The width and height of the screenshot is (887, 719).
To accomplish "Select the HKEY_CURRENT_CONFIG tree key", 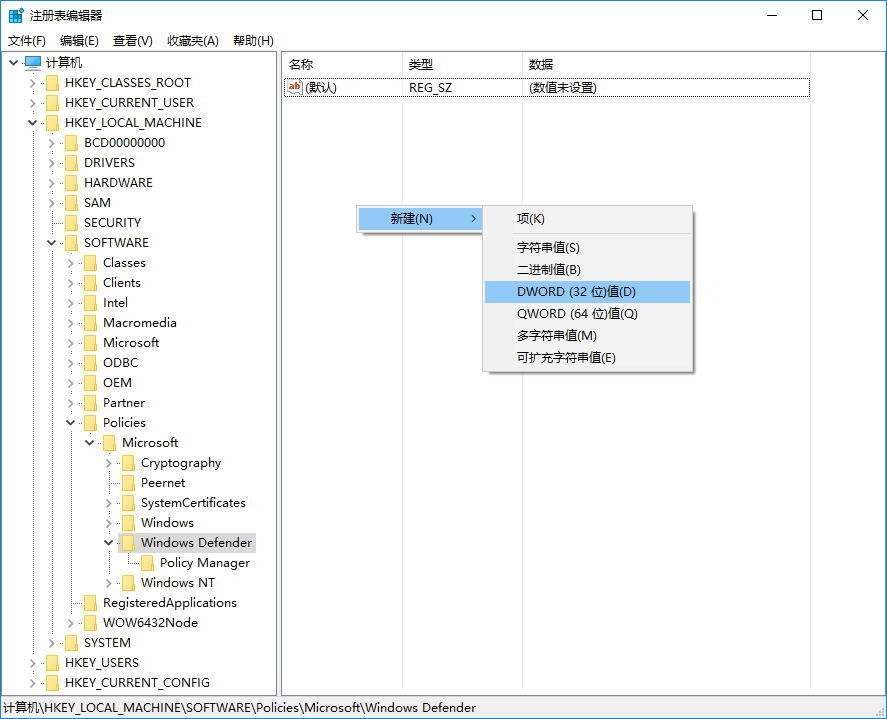I will coord(137,683).
